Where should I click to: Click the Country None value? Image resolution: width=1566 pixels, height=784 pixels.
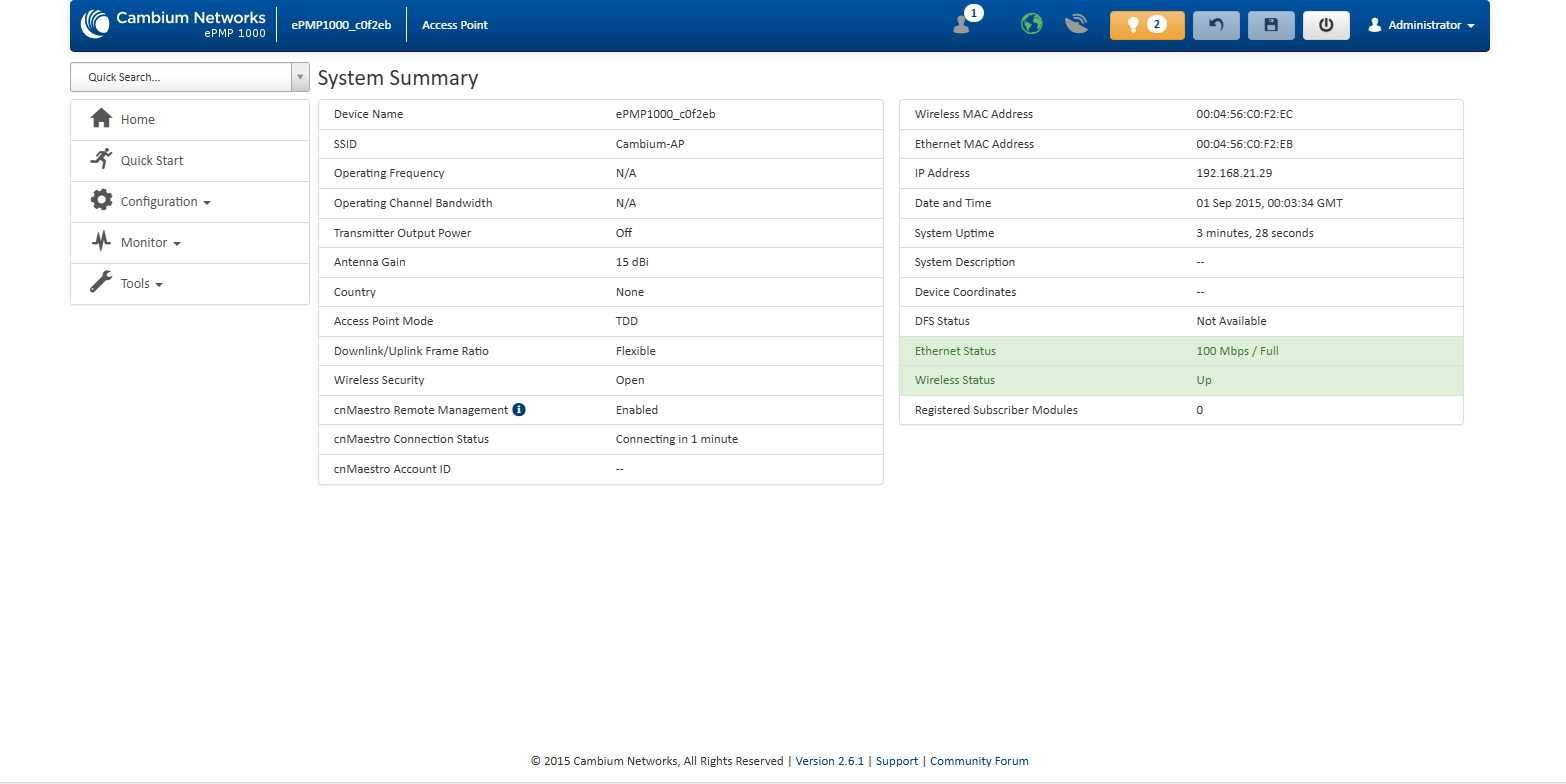point(630,292)
